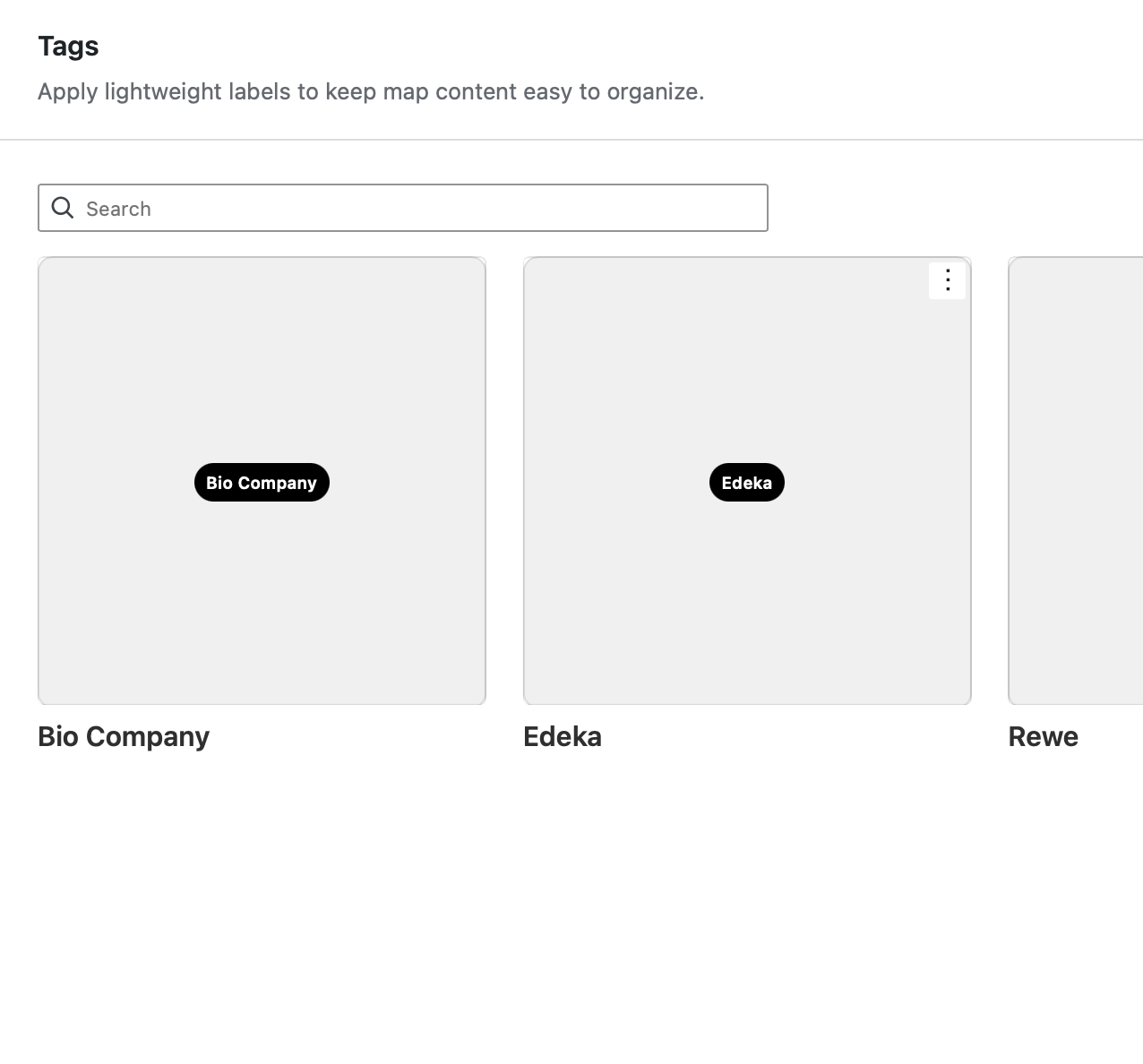This screenshot has height=1064, width=1143.
Task: Click the magnifying glass search icon
Action: [62, 208]
